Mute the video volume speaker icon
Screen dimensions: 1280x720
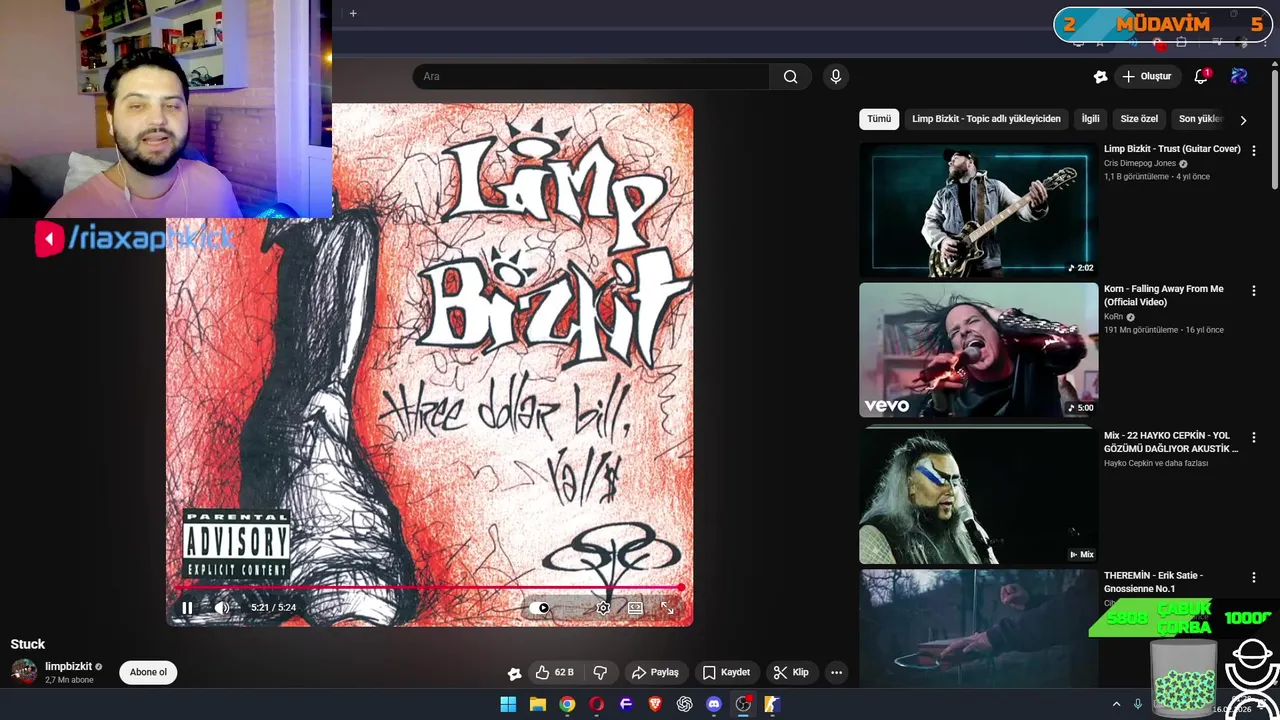pos(221,608)
